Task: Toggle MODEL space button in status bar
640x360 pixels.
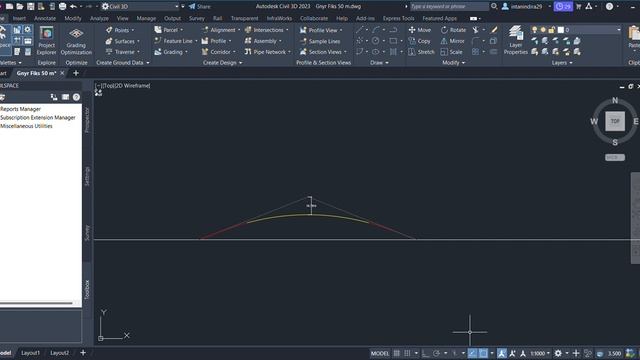Action: (380, 353)
